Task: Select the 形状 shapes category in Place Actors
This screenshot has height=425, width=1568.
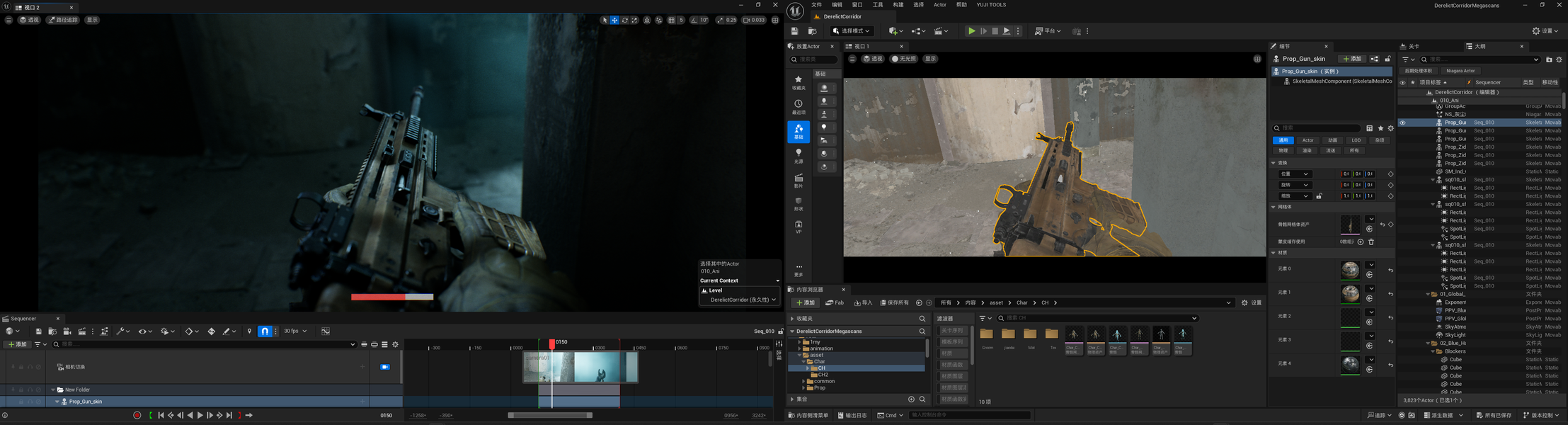Action: 799,204
